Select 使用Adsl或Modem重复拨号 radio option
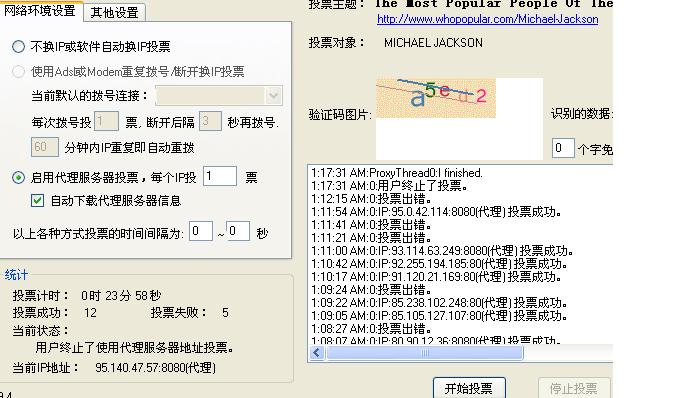This screenshot has height=398, width=683. click(18, 71)
